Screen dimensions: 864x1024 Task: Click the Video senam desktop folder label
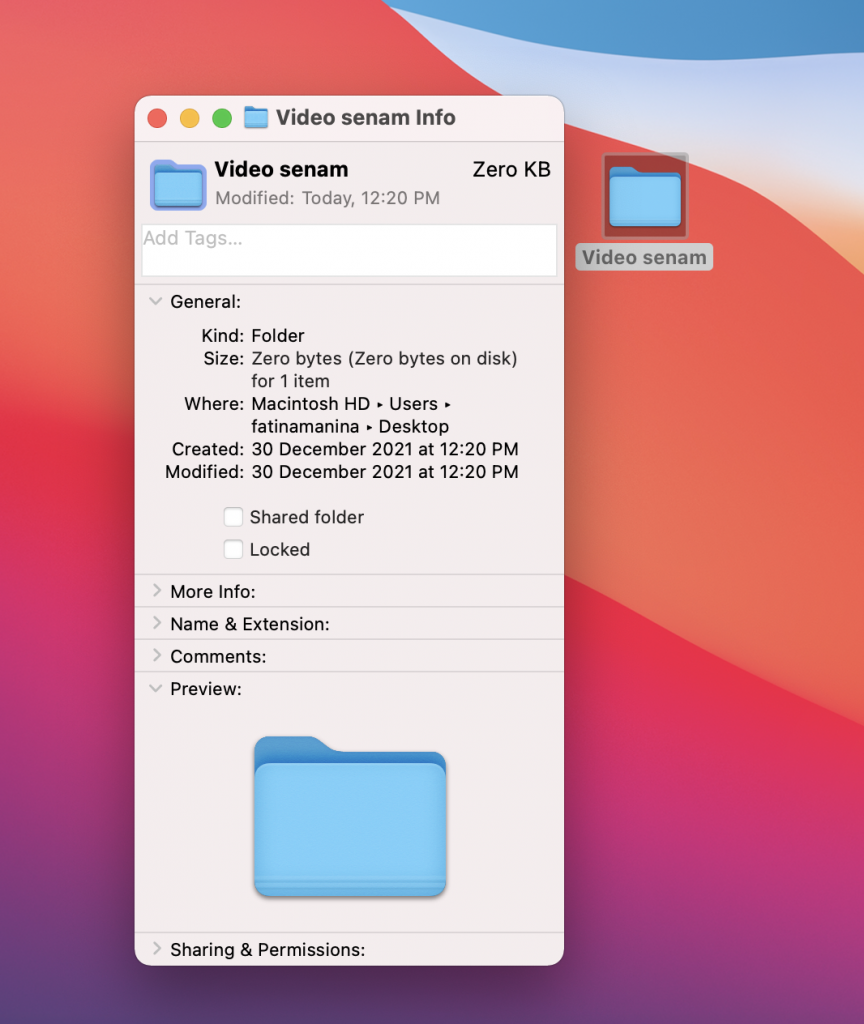[644, 257]
